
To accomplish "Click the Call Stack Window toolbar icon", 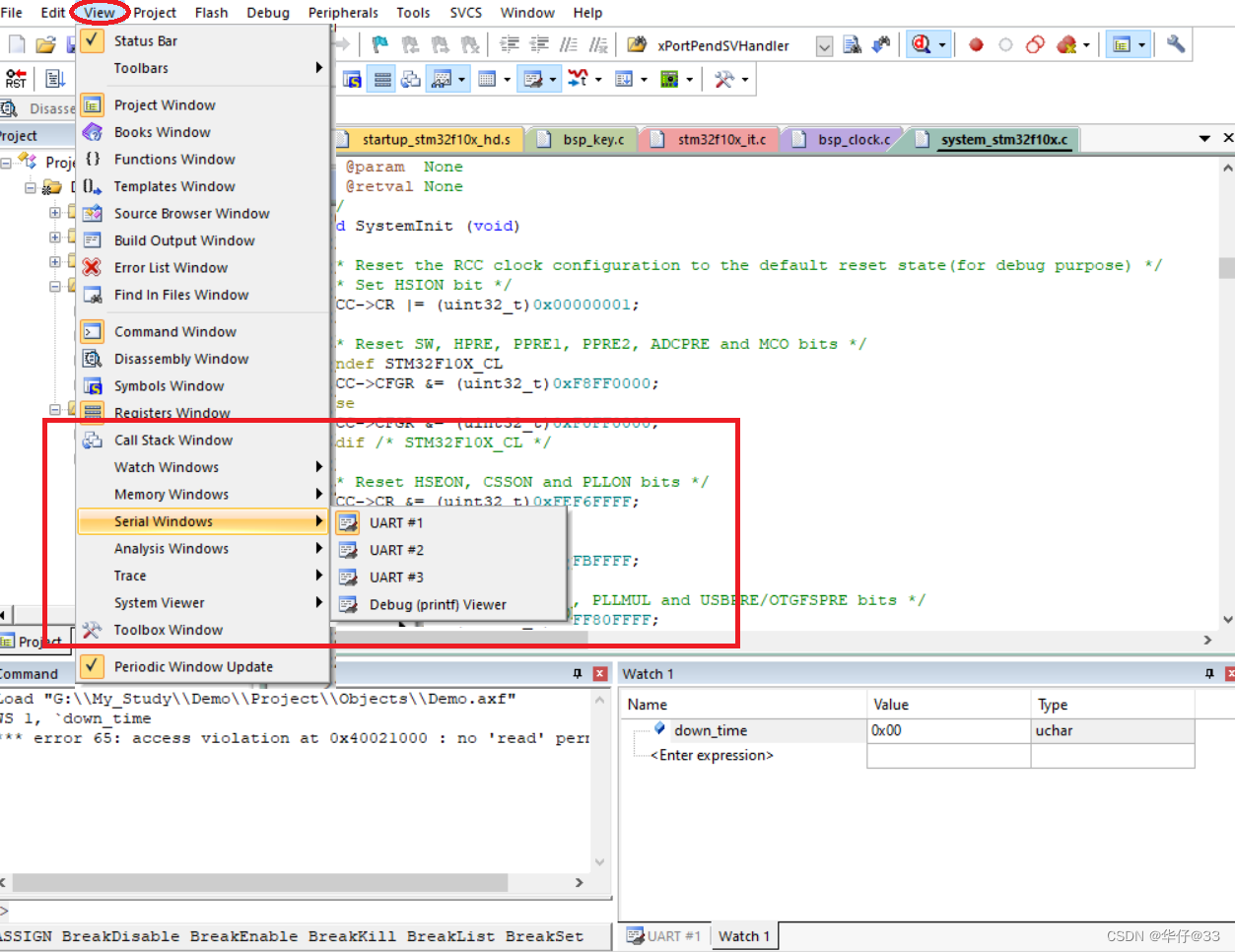I will (x=411, y=79).
